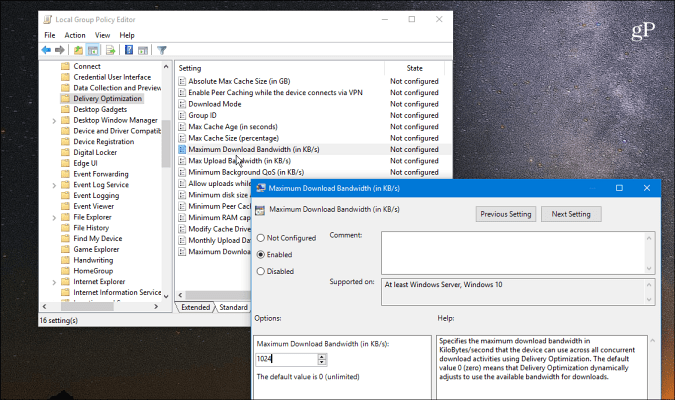Click the Back arrow in Group Policy toolbar

[x=46, y=50]
